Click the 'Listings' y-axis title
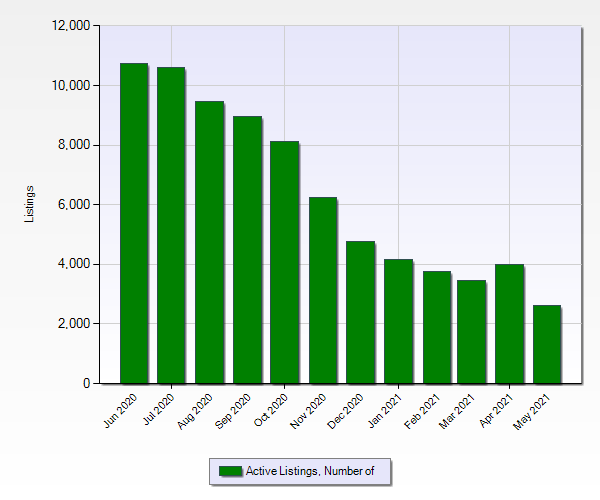Image resolution: width=600 pixels, height=500 pixels. 30,204
